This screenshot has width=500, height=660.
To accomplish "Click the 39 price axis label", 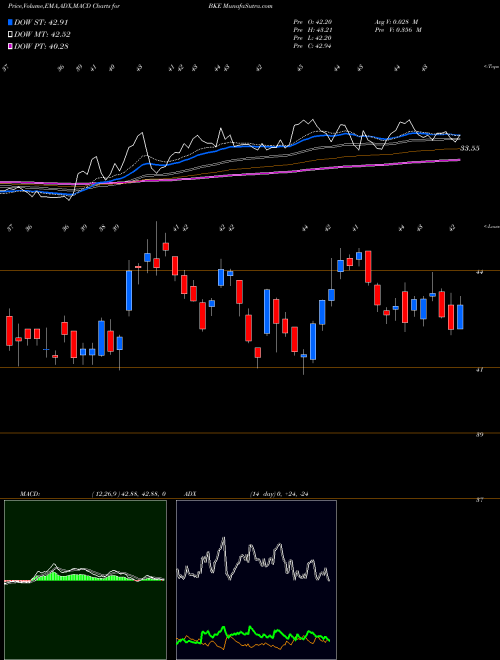I will (479, 434).
